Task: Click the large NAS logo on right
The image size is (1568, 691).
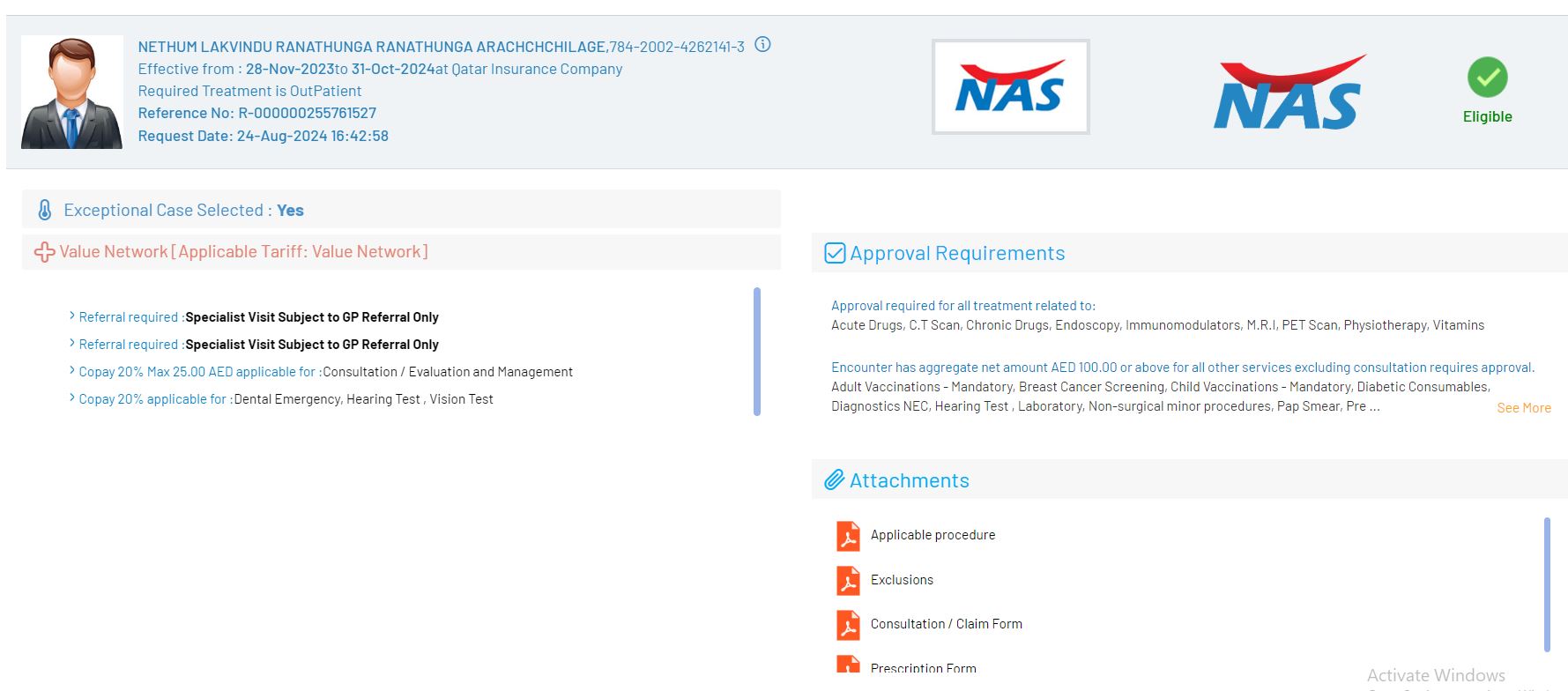Action: [x=1289, y=93]
